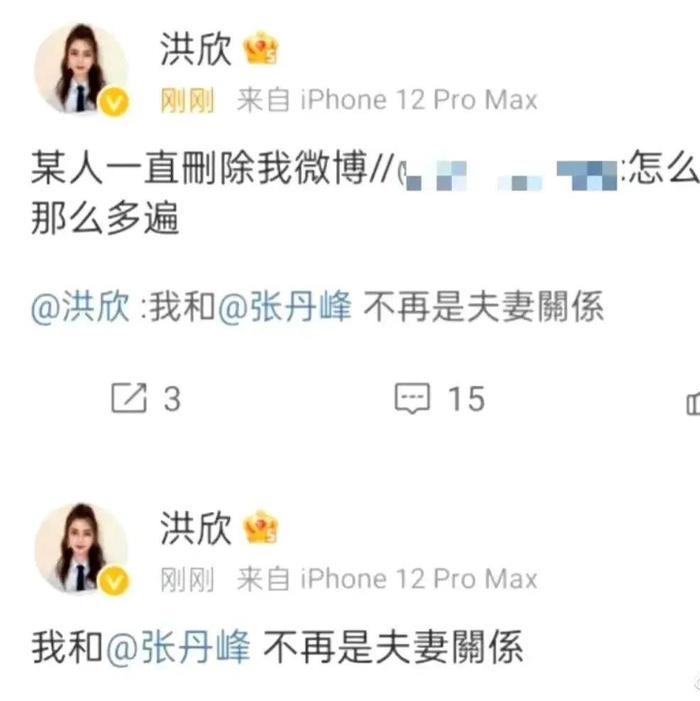Tap 来自 iPhone 12 Pro Max in second post
The image size is (700, 701).
point(387,579)
